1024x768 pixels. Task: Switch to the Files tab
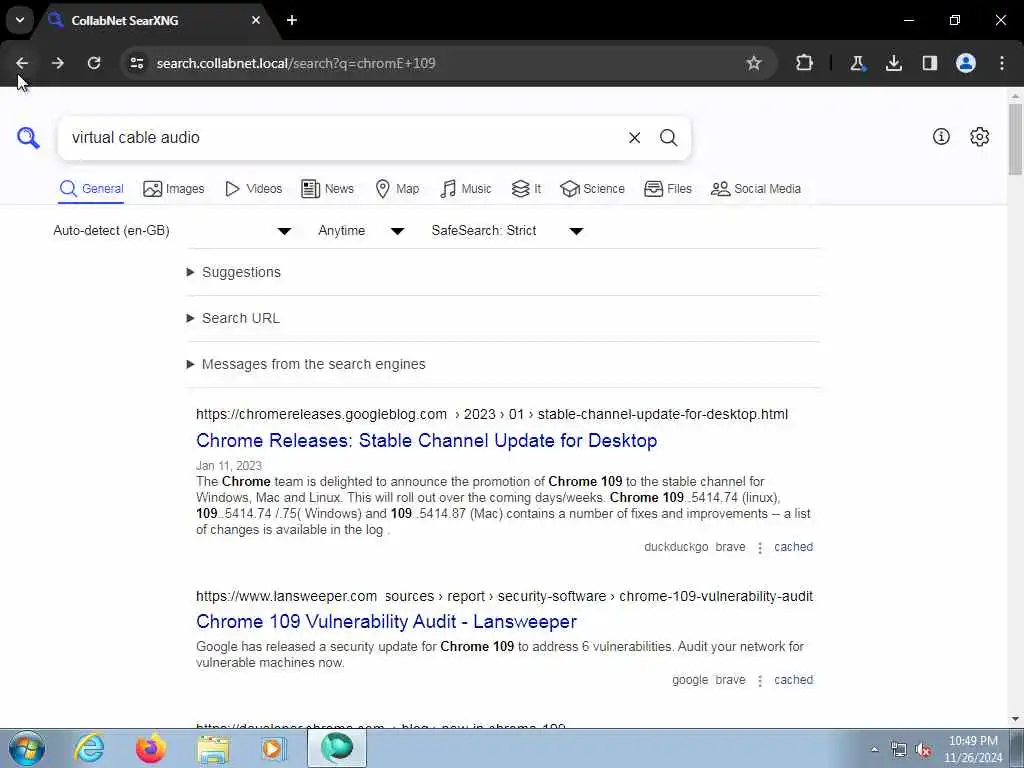667,189
